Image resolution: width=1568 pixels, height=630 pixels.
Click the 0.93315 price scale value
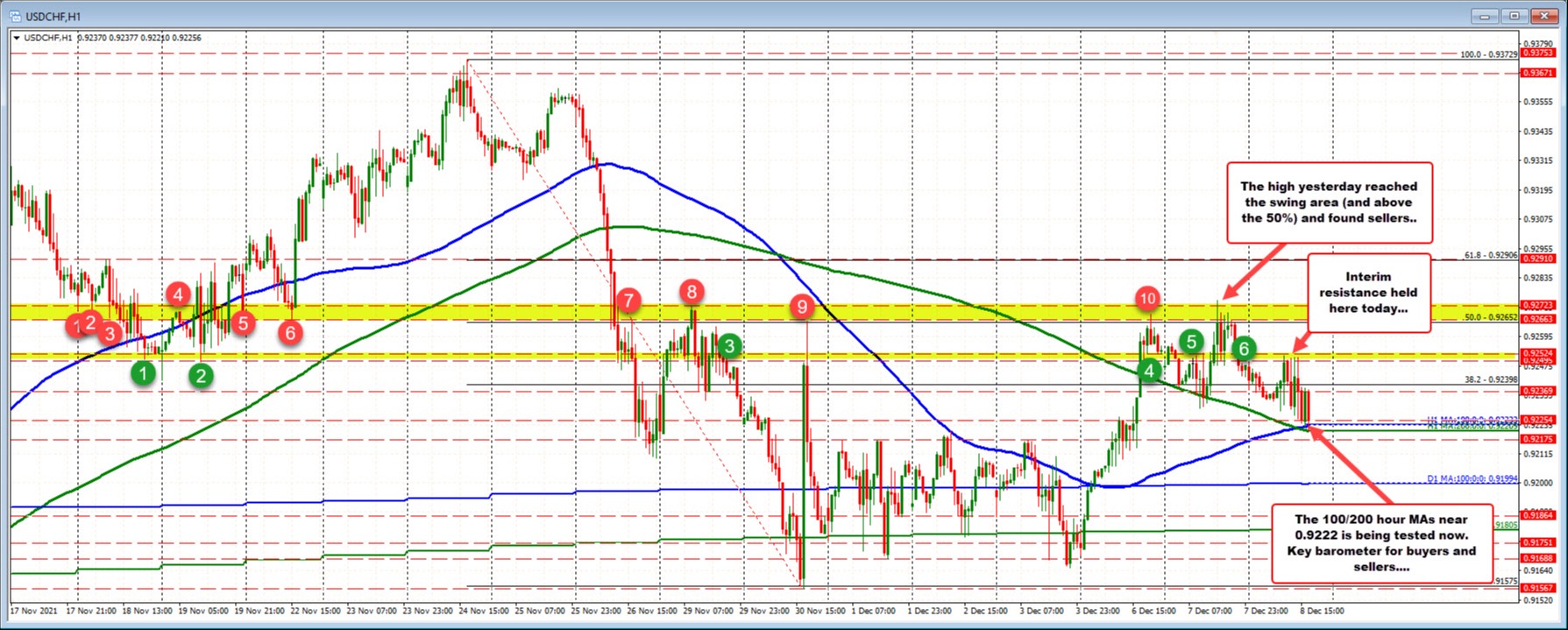pos(1537,160)
